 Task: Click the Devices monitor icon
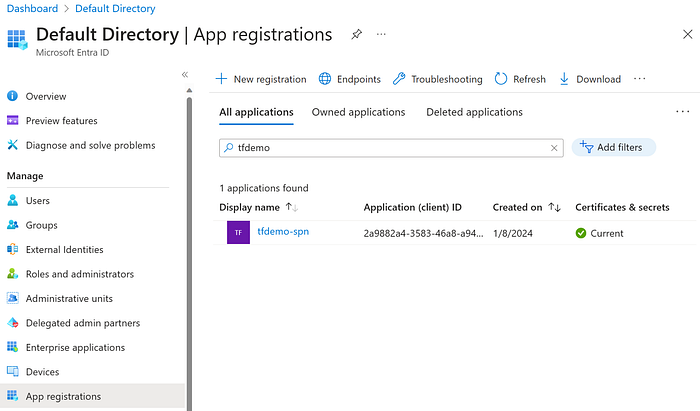click(x=12, y=371)
